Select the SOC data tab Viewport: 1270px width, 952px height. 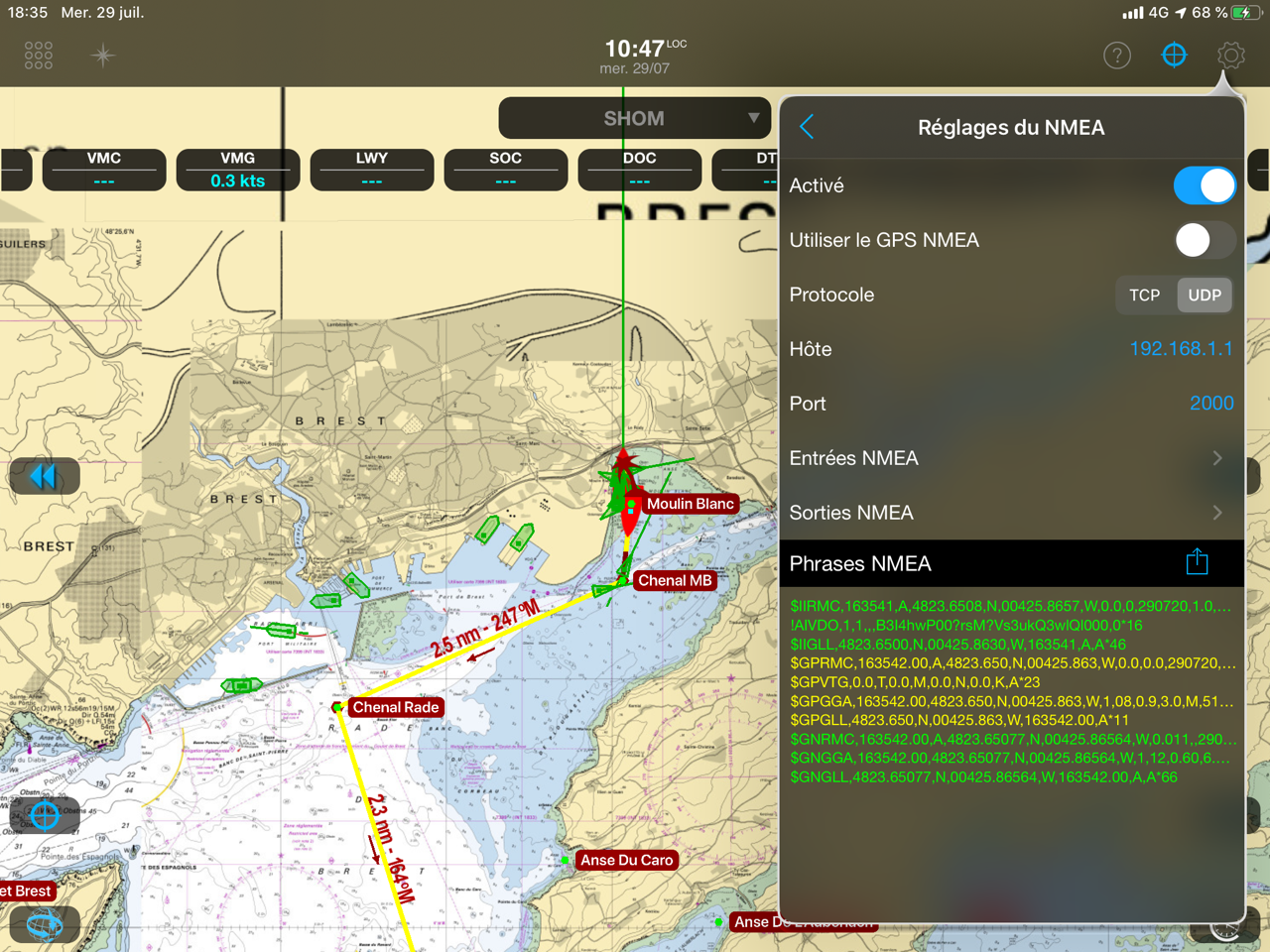pos(505,170)
